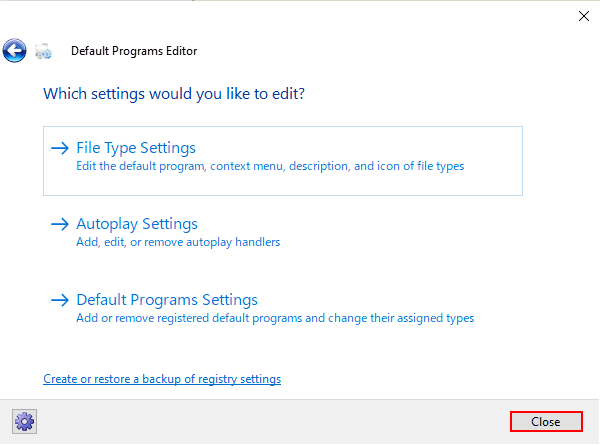Open Autoplay Settings
Image resolution: width=600 pixels, height=445 pixels.
tap(137, 224)
